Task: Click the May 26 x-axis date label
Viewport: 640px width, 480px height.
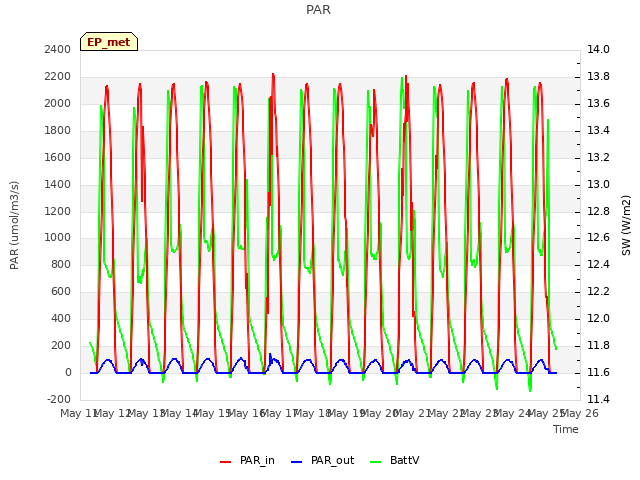Action: (580, 413)
